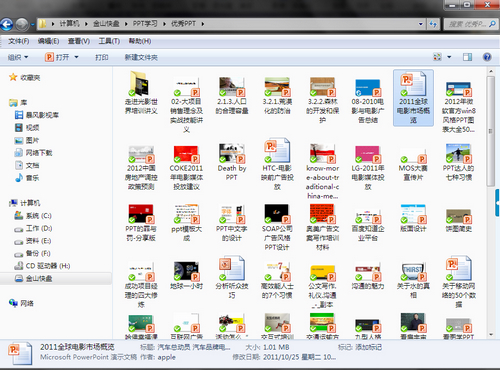
Task: Open the 编辑(E) menu
Action: point(48,41)
